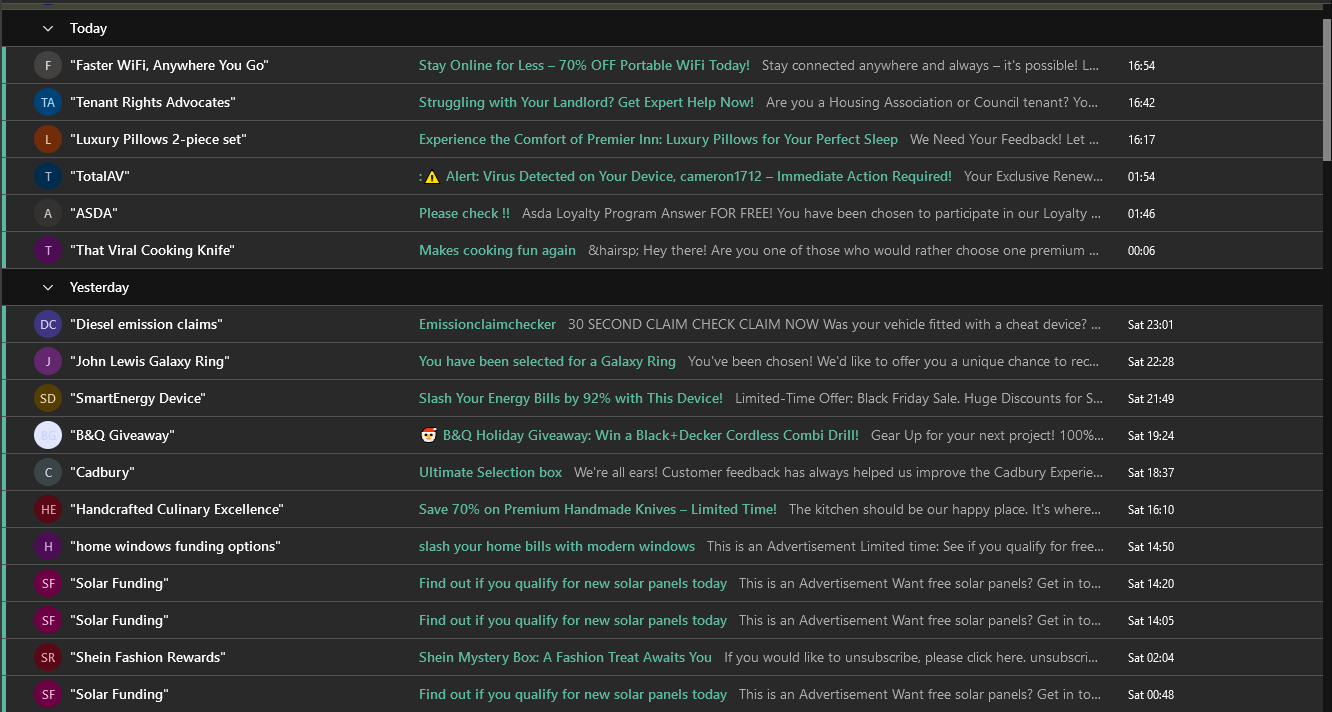Select the "Shein Fashion Rewards" sender name
The image size is (1332, 712).
148,658
